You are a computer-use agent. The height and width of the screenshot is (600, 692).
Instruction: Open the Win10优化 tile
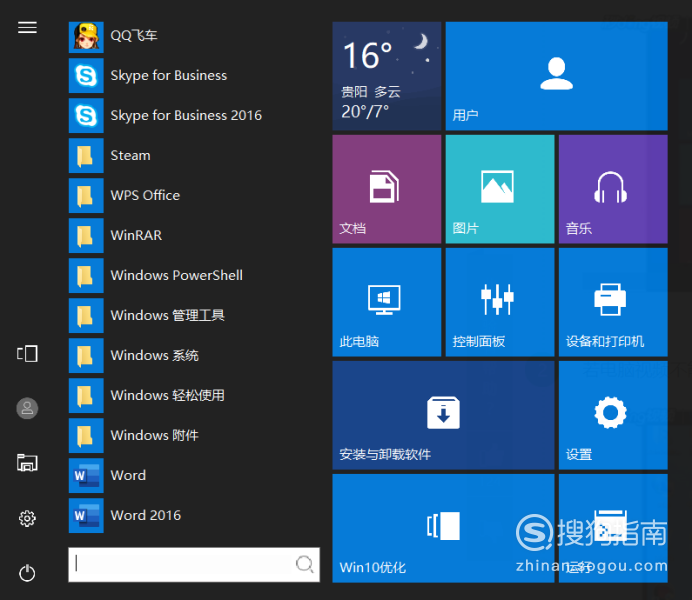(443, 528)
